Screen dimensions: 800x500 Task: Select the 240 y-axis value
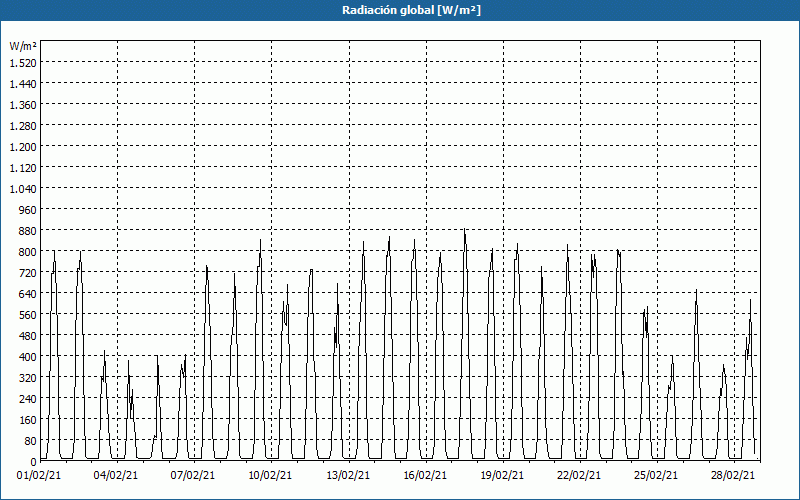28,398
